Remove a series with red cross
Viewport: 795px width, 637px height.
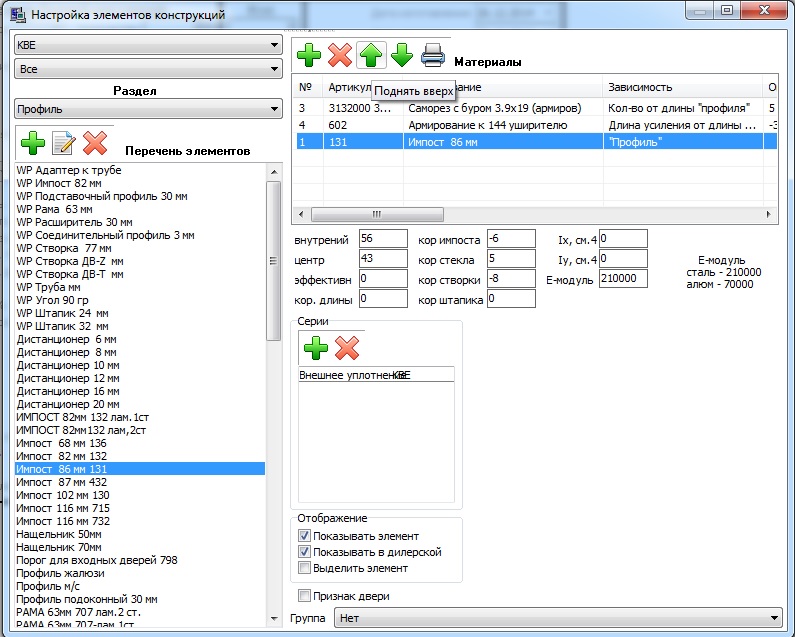click(x=347, y=348)
